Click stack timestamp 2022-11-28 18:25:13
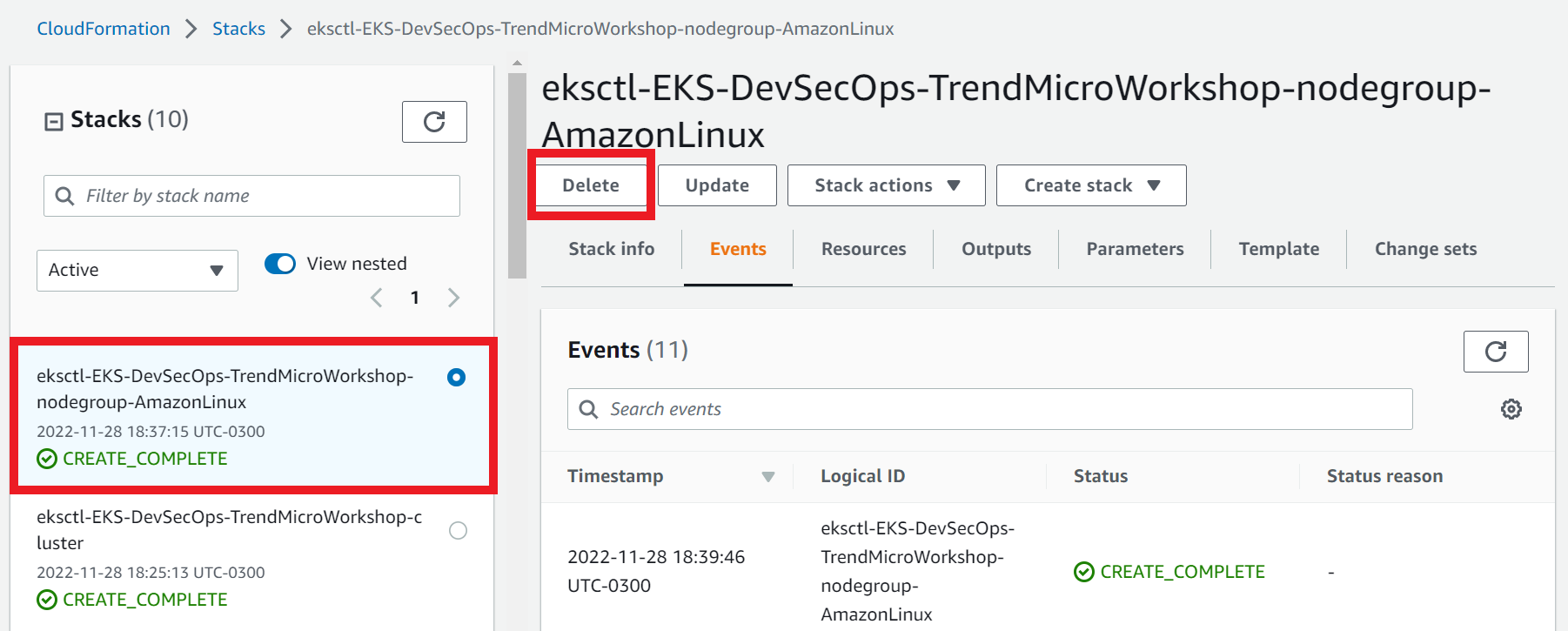 [151, 573]
